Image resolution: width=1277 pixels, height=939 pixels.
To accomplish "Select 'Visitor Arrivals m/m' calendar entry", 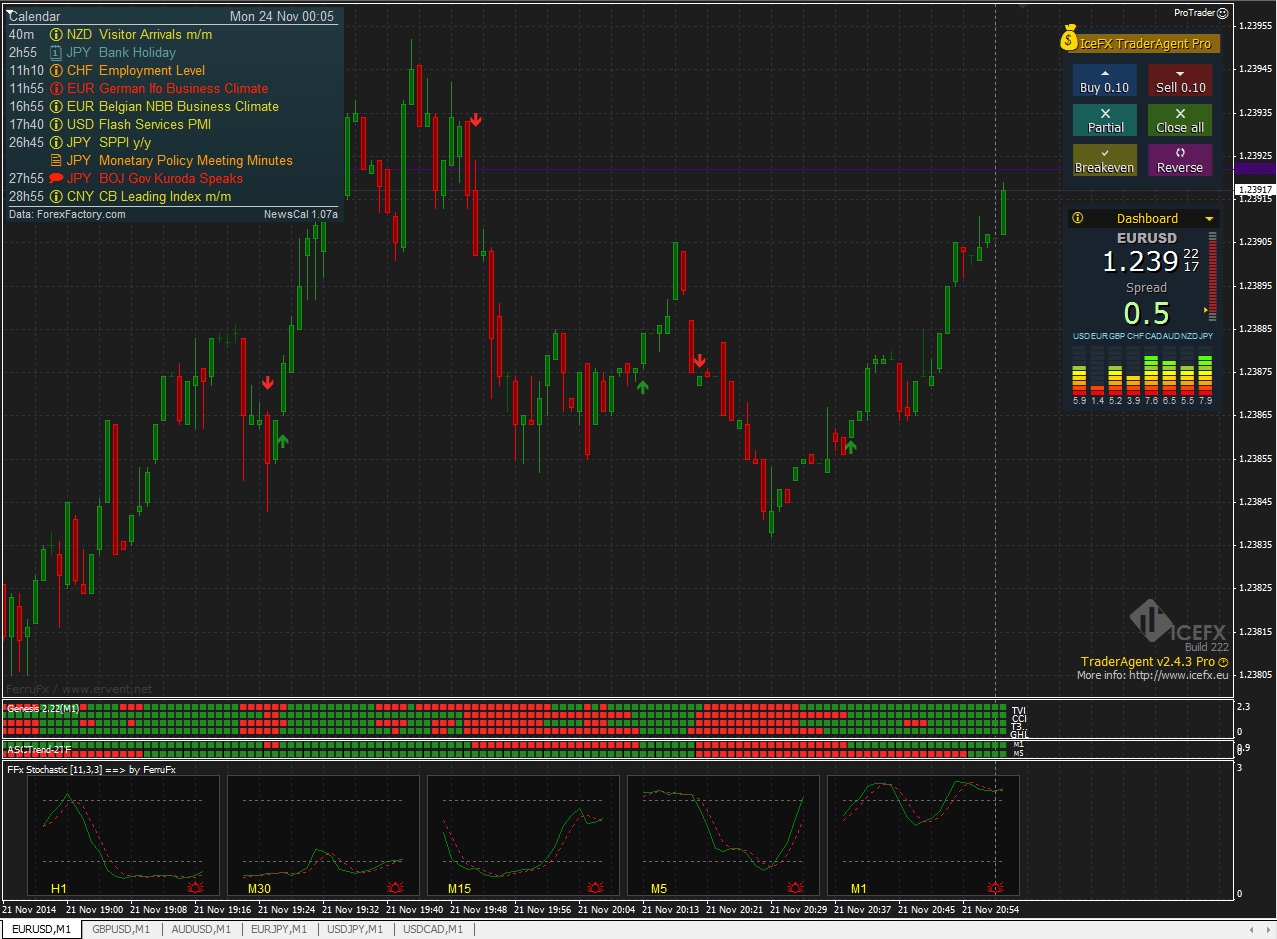I will click(x=156, y=34).
